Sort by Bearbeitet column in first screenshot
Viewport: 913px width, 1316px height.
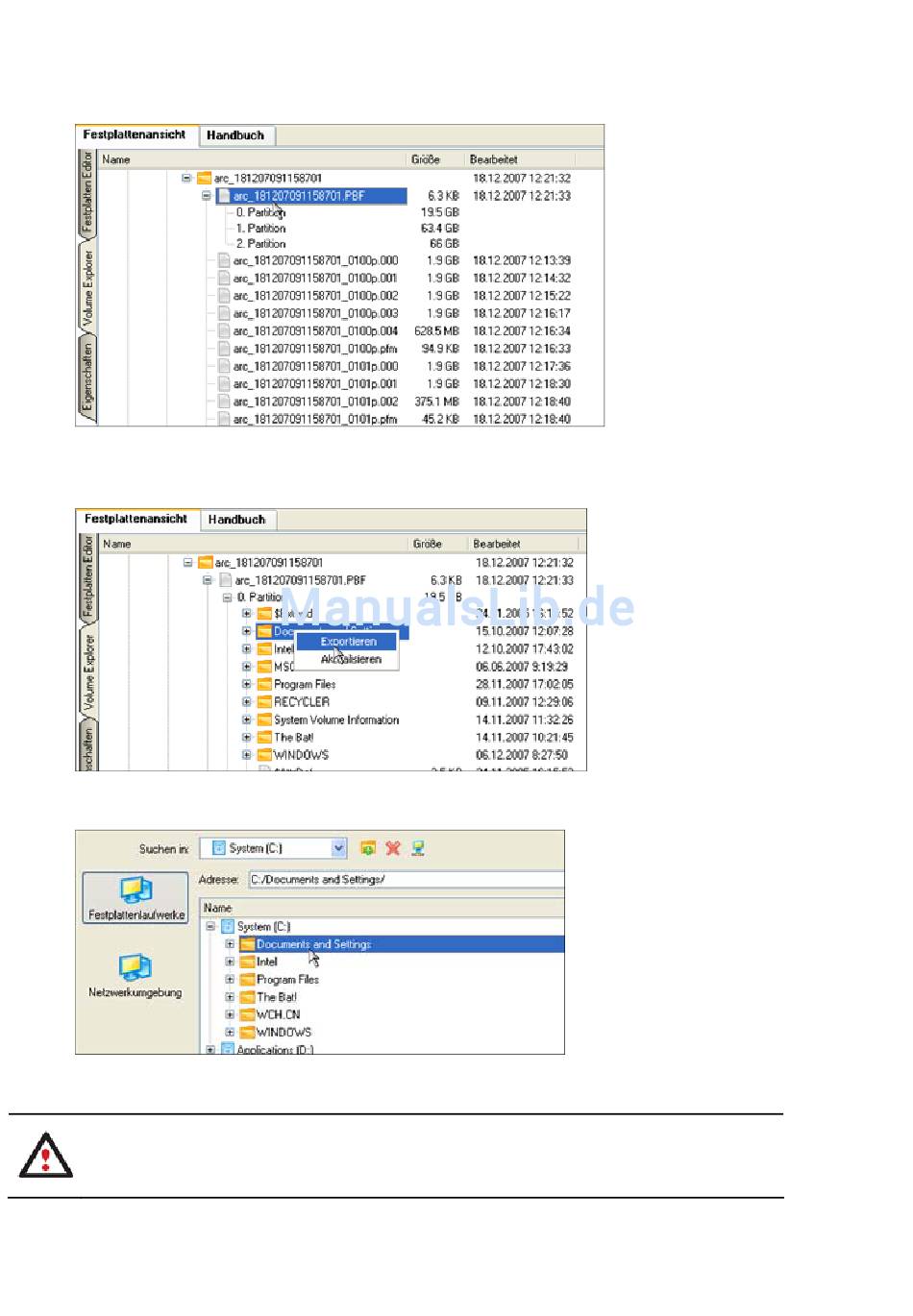pyautogui.click(x=520, y=159)
